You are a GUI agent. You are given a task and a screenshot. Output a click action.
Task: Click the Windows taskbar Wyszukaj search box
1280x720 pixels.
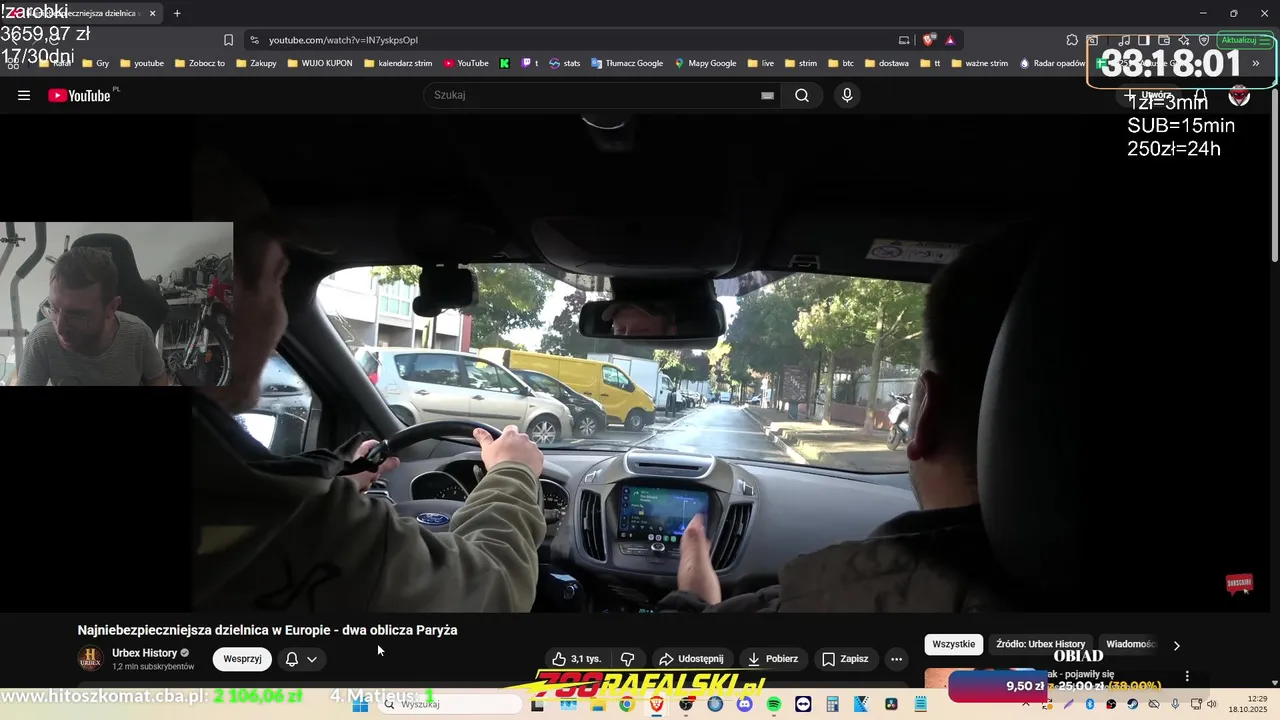[450, 704]
